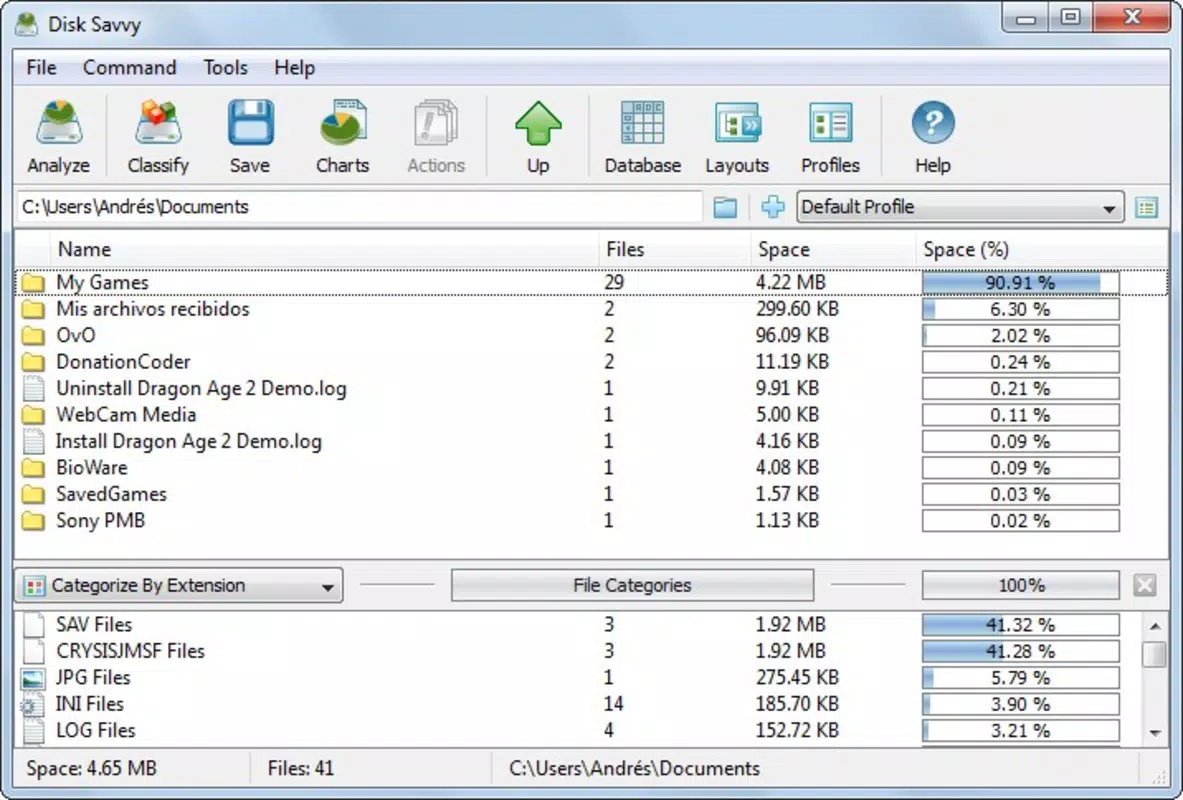Browse for folder next to path field

click(725, 207)
